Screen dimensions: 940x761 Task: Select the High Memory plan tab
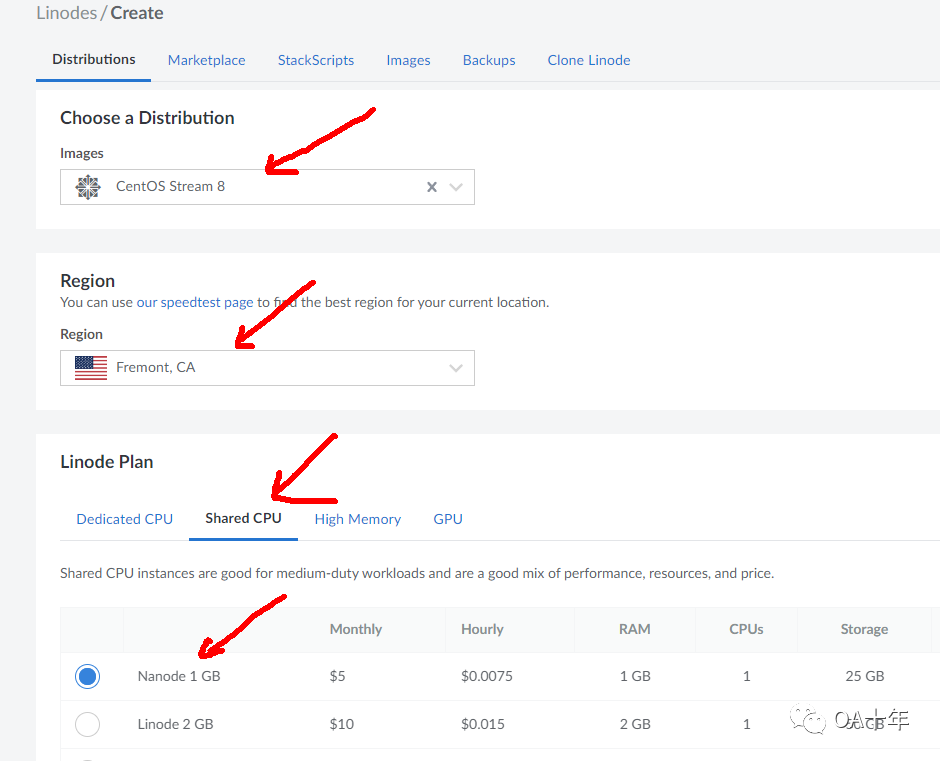tap(357, 519)
